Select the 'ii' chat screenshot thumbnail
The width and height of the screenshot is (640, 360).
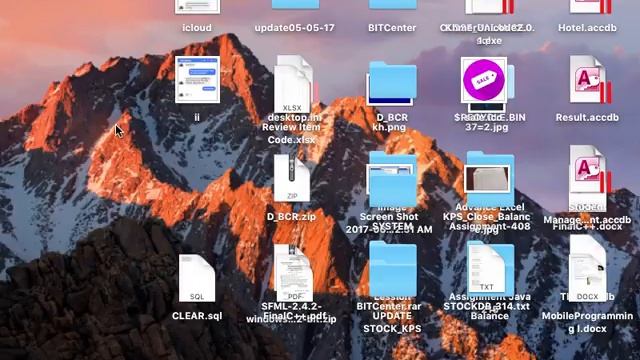pyautogui.click(x=197, y=80)
